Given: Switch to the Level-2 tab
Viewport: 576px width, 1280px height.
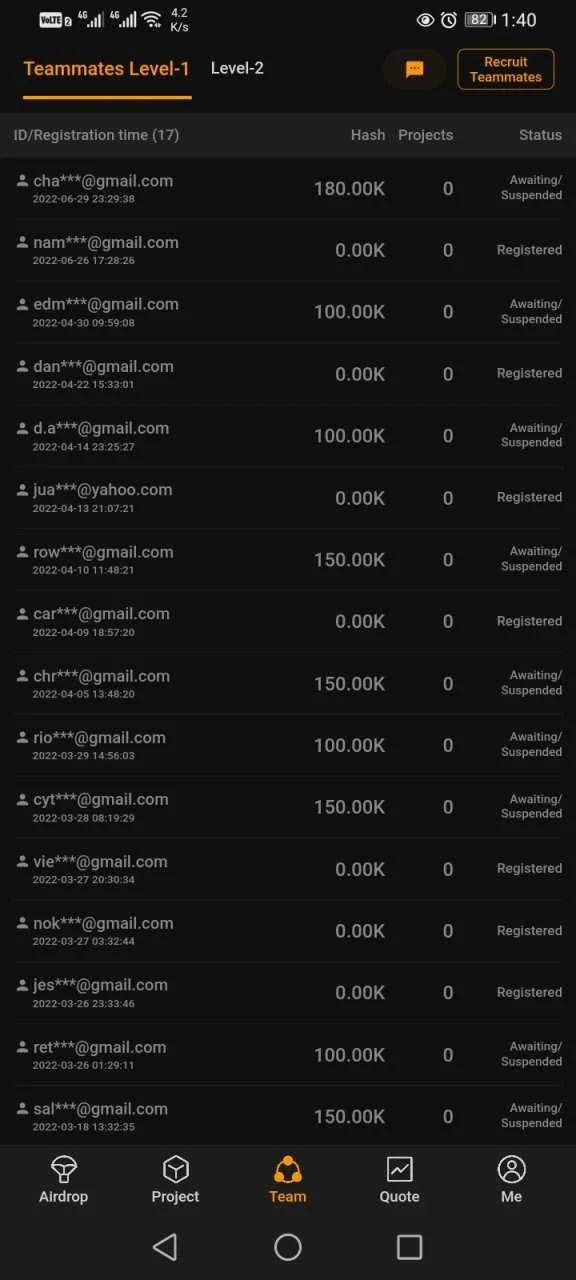Looking at the screenshot, I should point(237,68).
